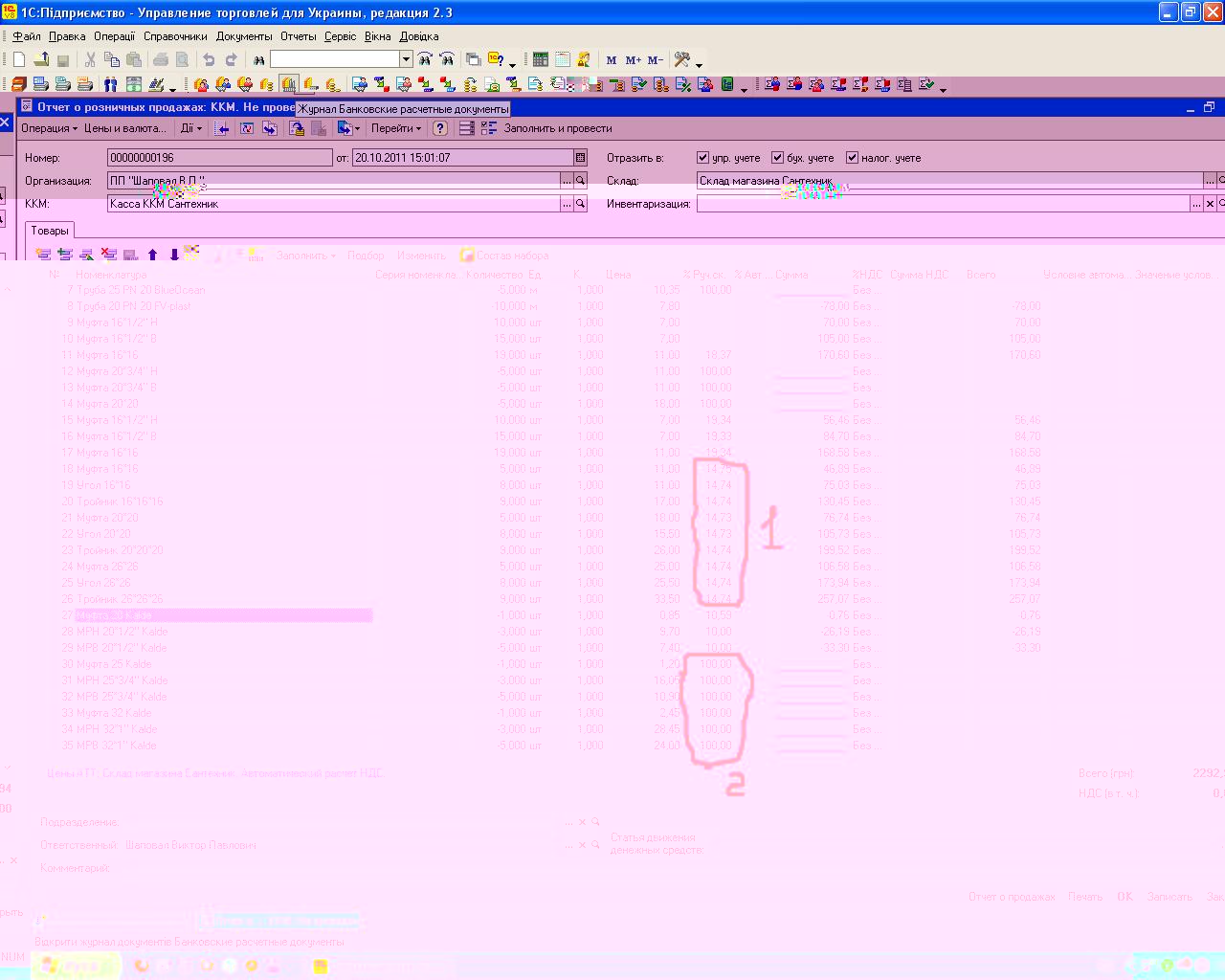Click the M memory button

612,59
